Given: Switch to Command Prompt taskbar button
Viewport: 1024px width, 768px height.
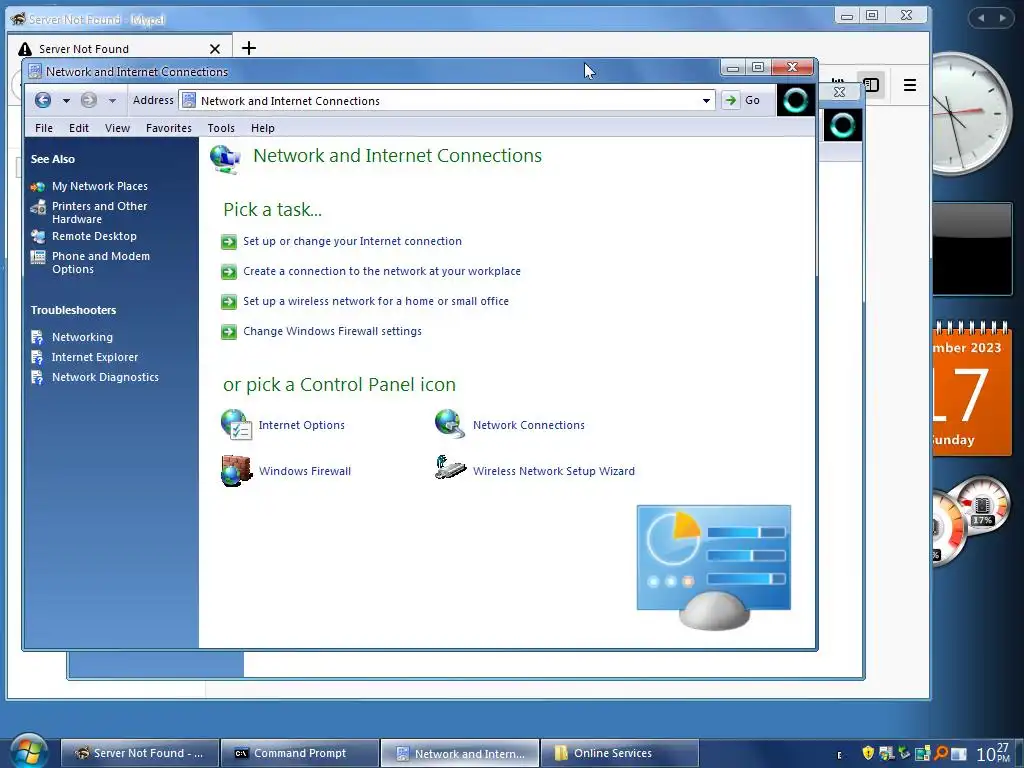Looking at the screenshot, I should [x=300, y=753].
